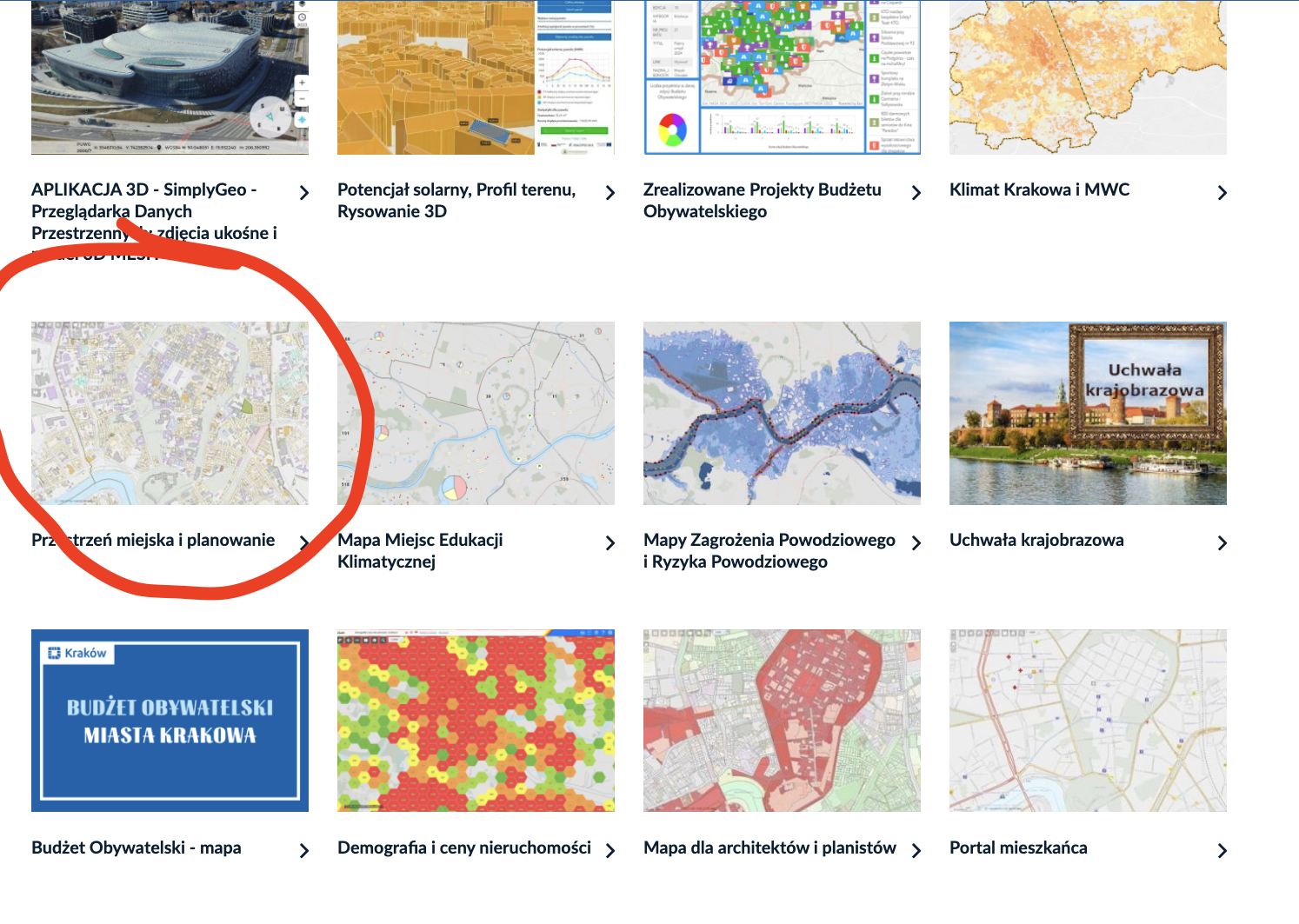The height and width of the screenshot is (924, 1299).
Task: Open the red architects map thumbnail
Action: click(782, 721)
